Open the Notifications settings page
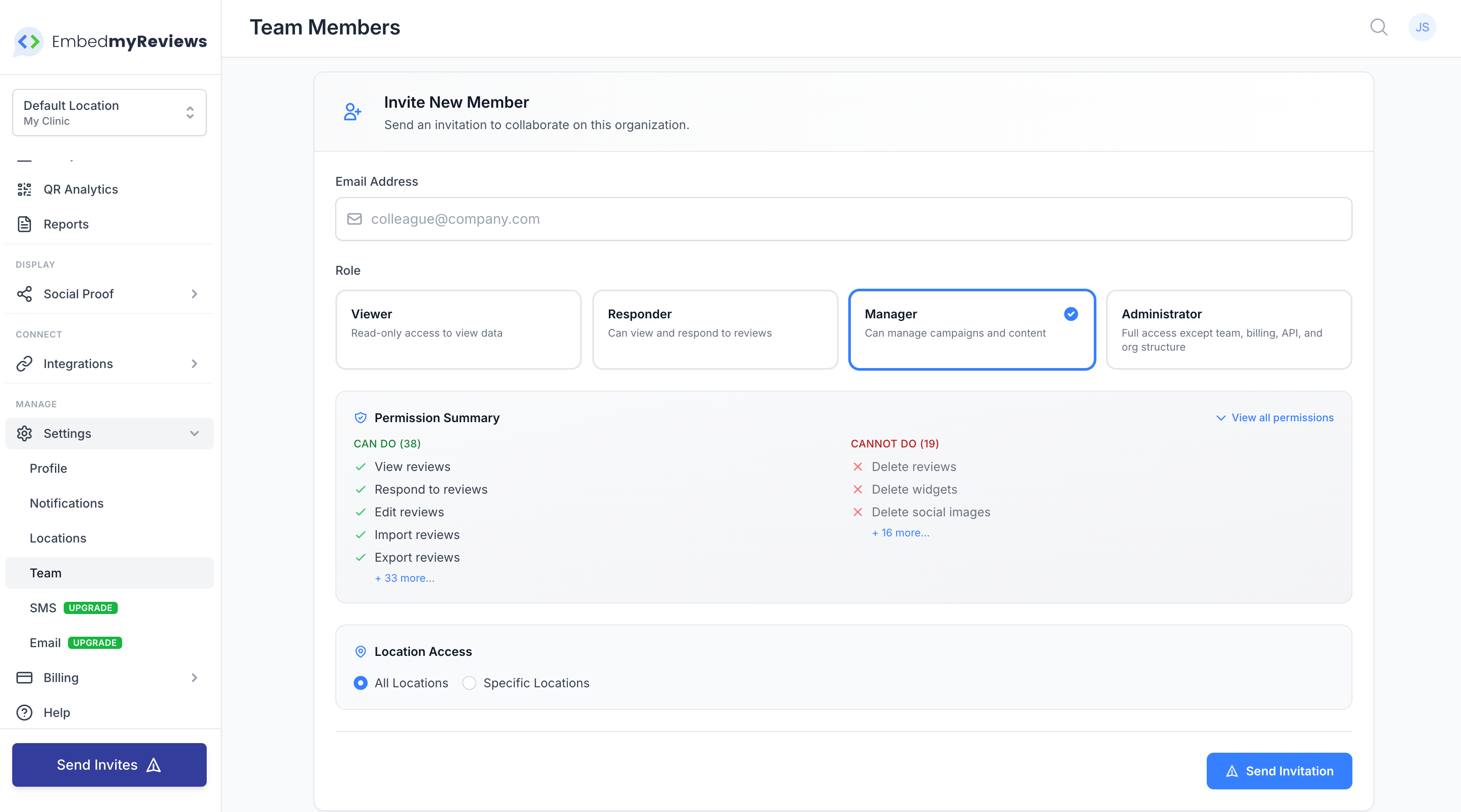This screenshot has width=1461, height=812. [x=66, y=503]
